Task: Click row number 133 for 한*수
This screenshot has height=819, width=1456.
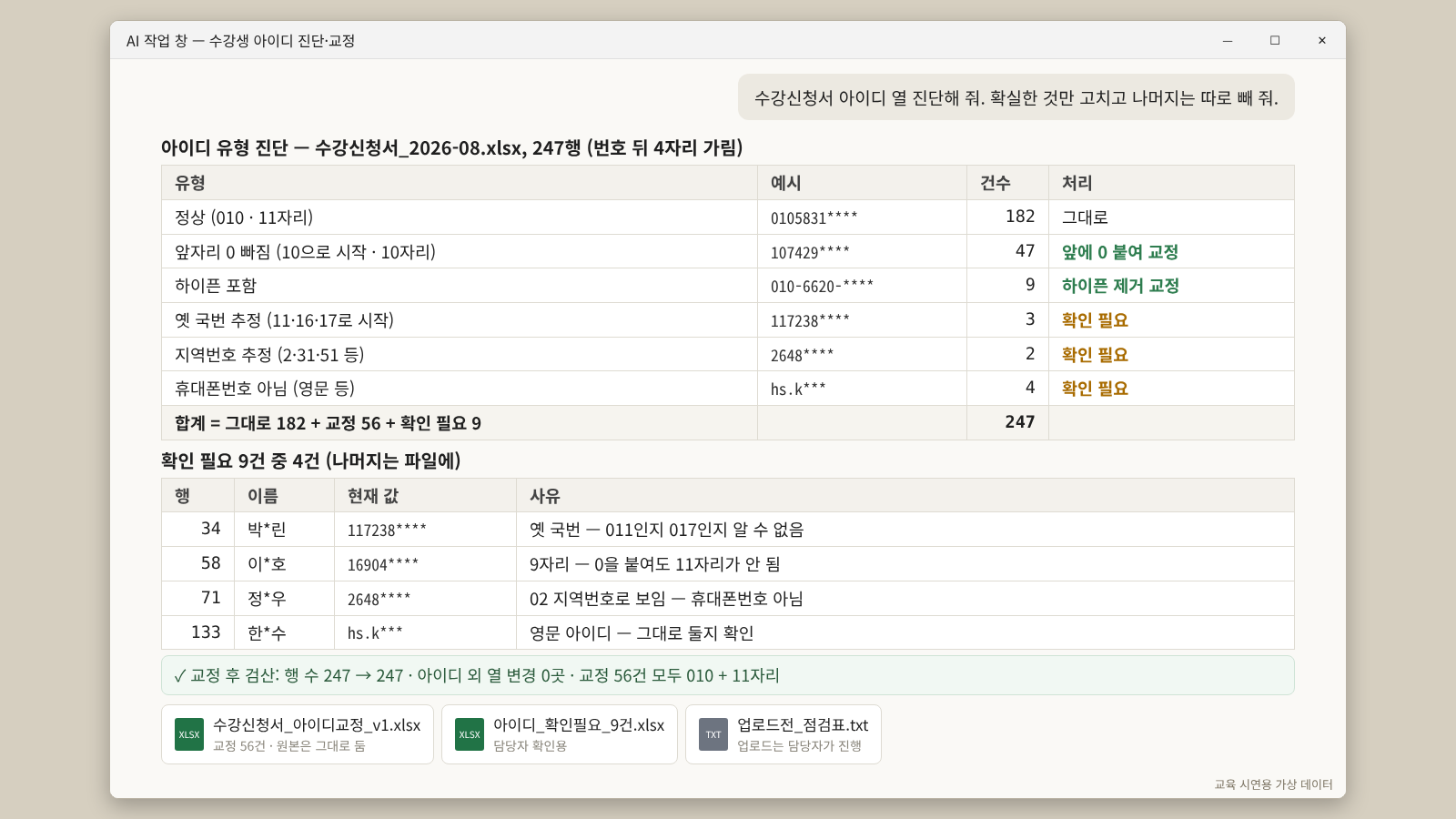Action: point(206,632)
